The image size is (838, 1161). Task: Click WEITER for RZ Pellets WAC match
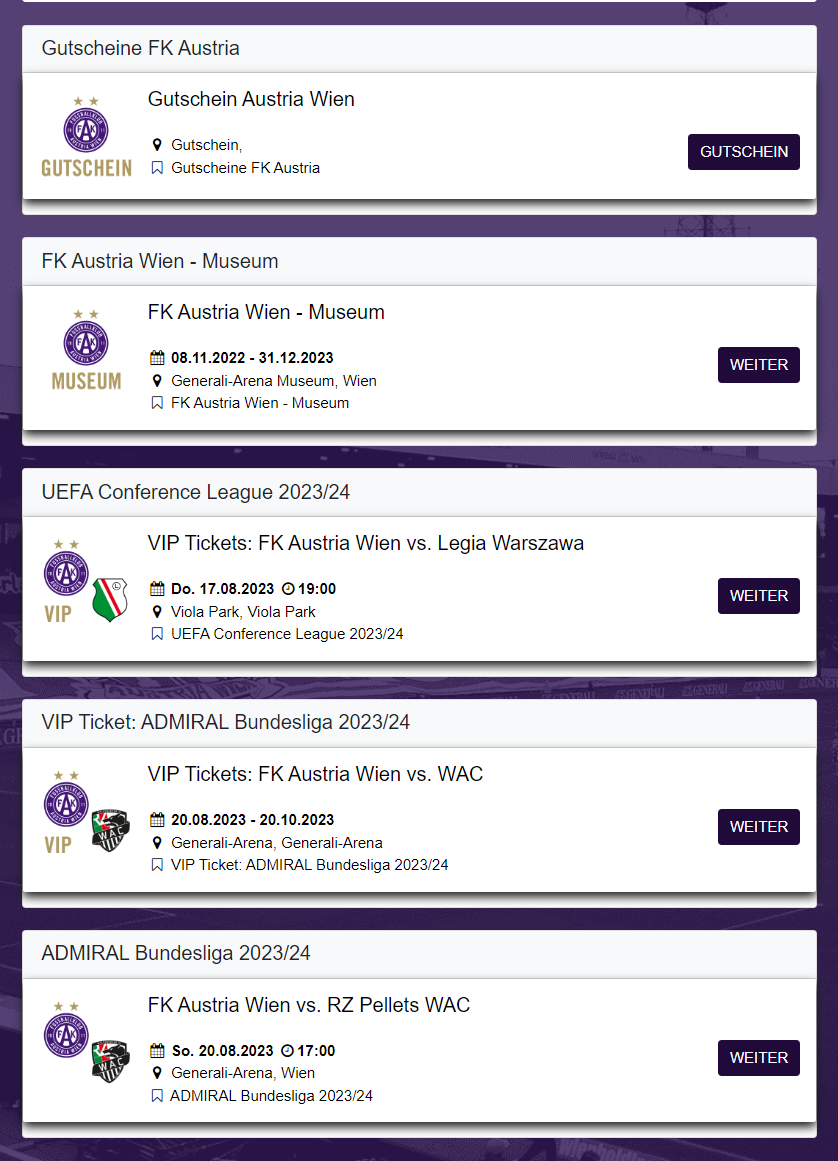[x=758, y=1058]
